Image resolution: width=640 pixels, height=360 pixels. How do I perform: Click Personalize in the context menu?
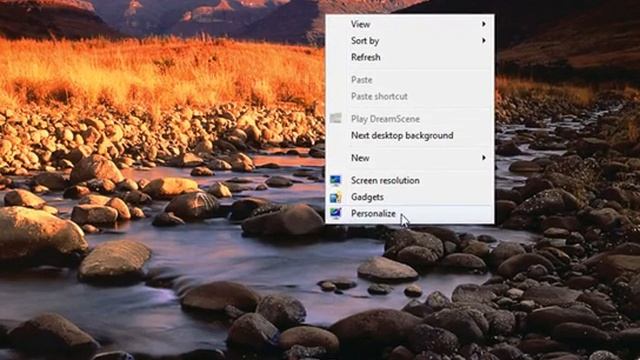(409, 213)
